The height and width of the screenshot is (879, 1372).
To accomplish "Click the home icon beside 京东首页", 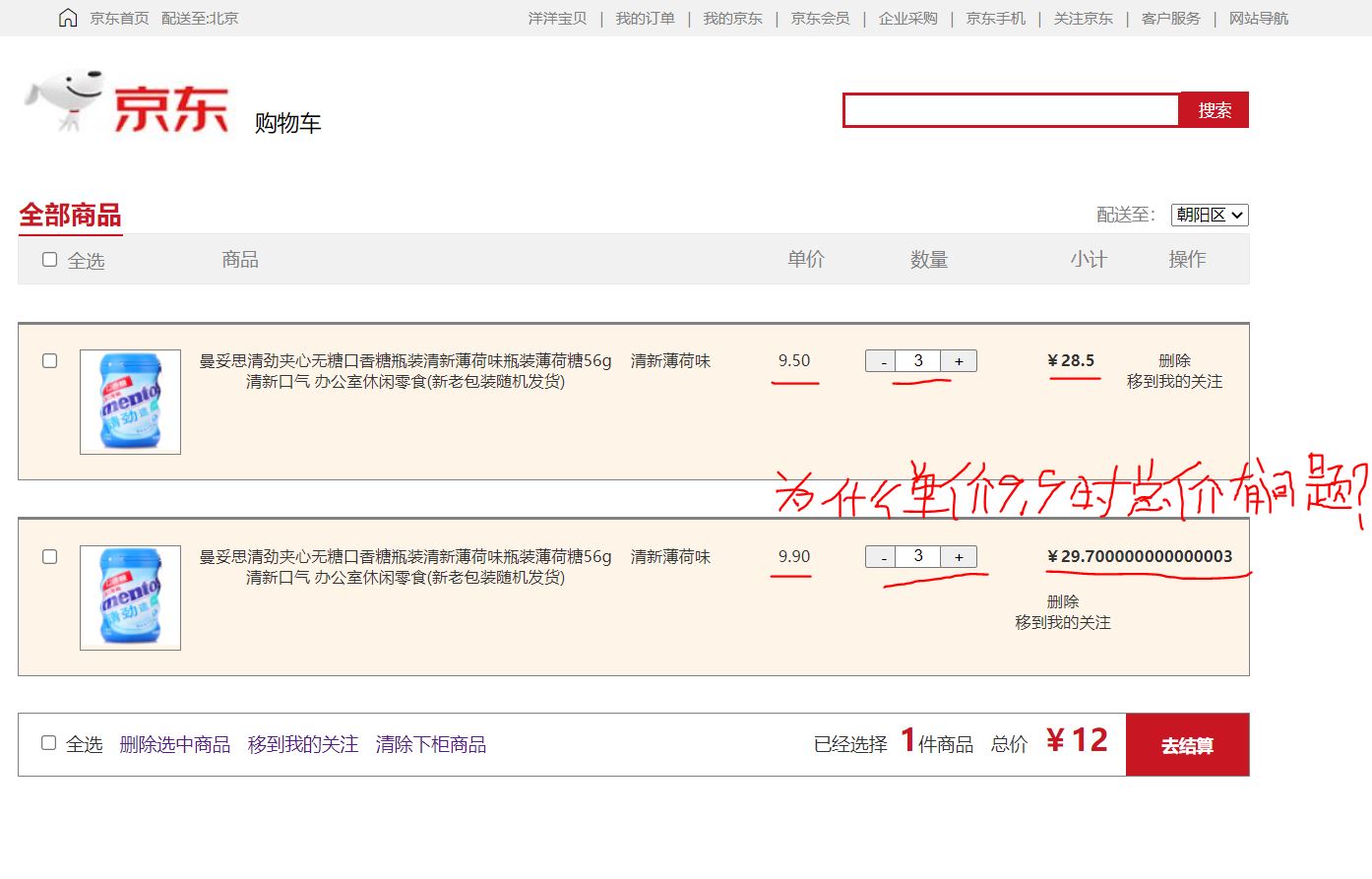I will (x=68, y=18).
